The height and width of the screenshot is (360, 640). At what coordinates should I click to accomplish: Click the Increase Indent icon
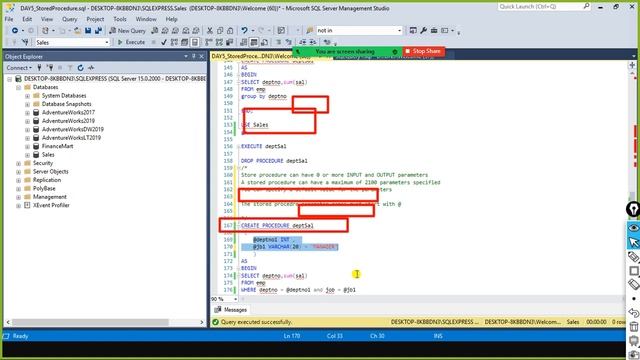tap(313, 42)
